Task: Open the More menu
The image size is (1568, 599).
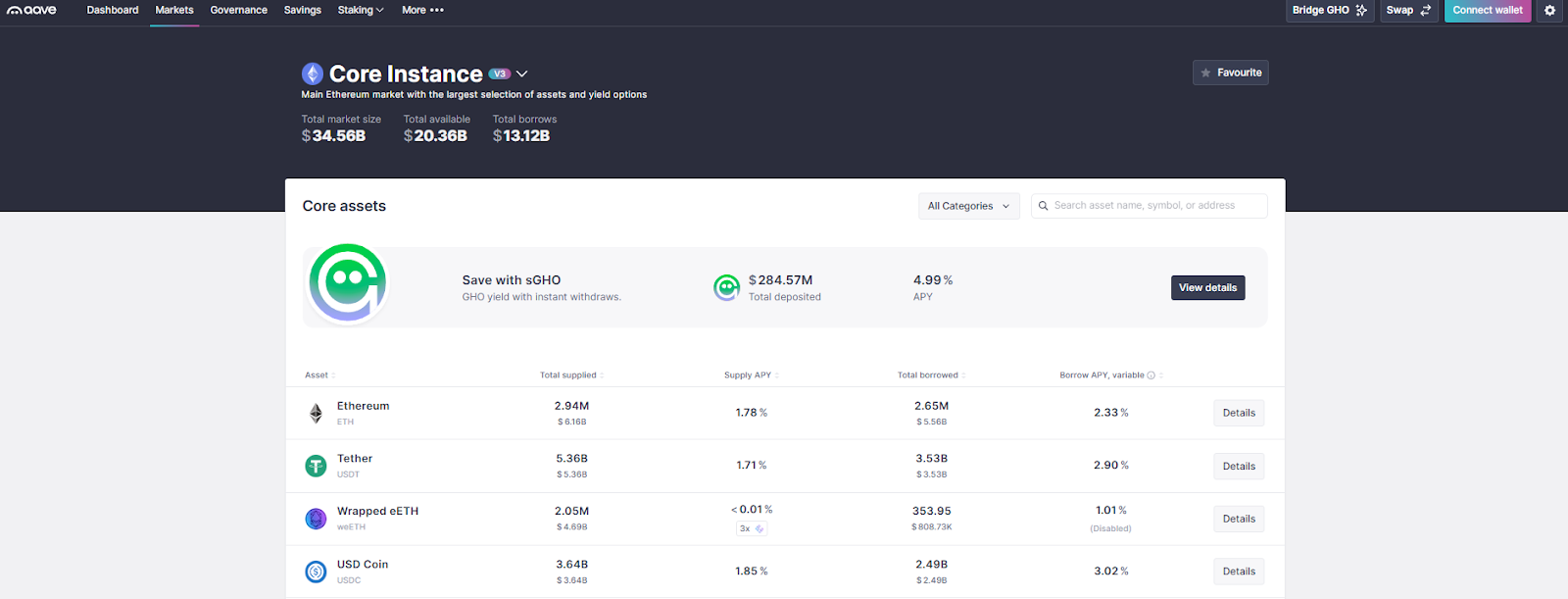Action: tap(422, 10)
